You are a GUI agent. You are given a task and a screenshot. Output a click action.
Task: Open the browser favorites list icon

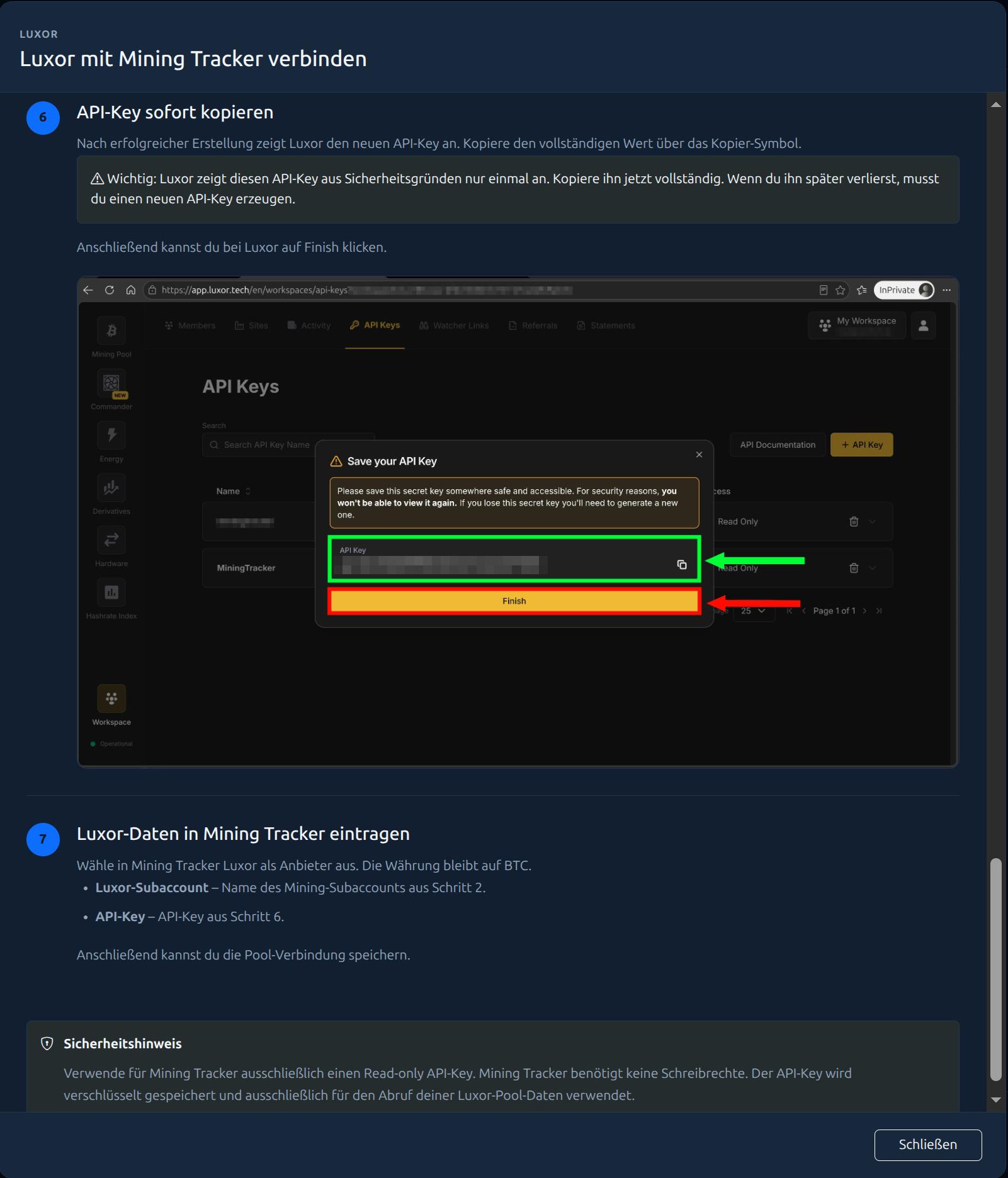[862, 290]
